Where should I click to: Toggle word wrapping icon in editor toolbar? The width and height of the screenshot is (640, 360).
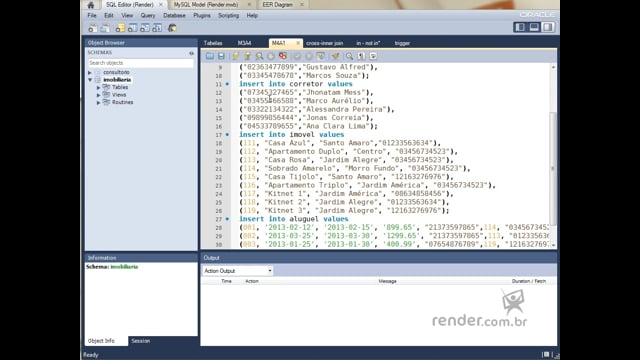coord(373,56)
